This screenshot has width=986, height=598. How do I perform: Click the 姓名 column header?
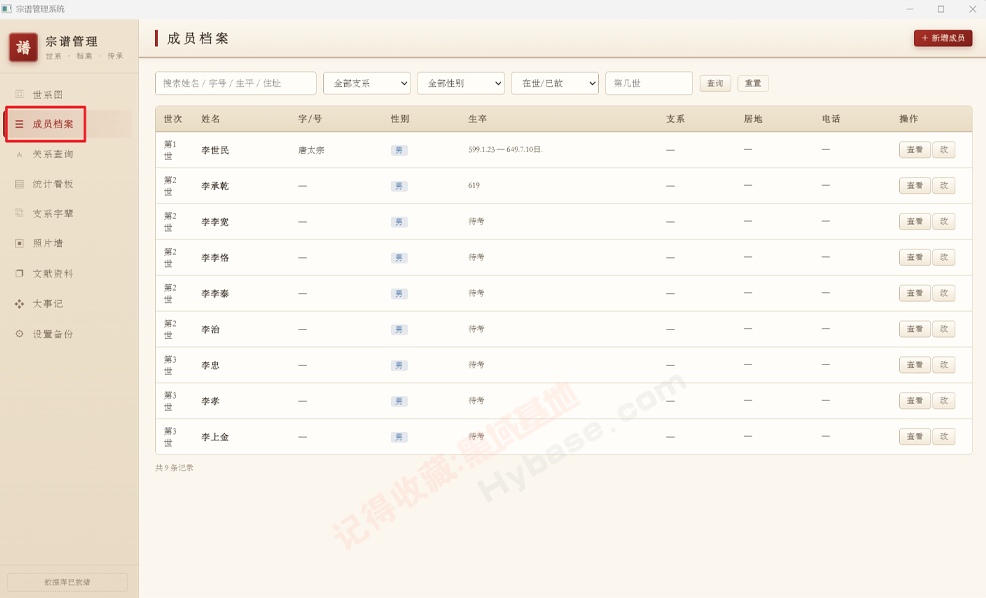click(211, 119)
